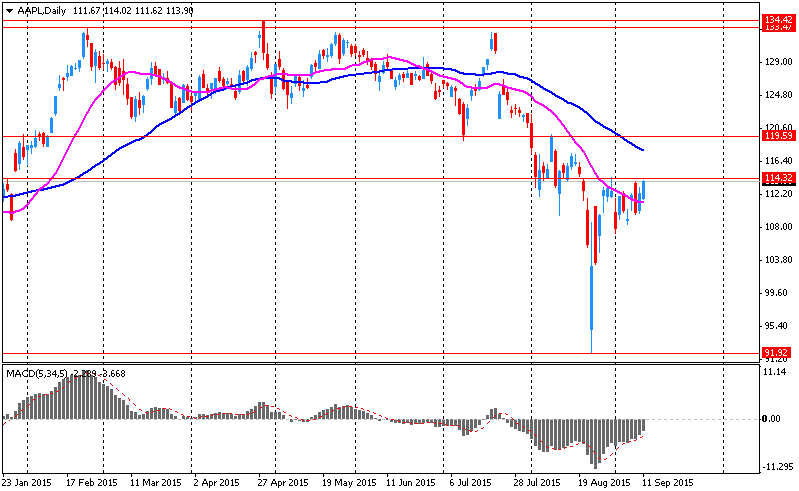This screenshot has width=799, height=491.
Task: Click the 28 Jul 2015 date label
Action: tap(537, 482)
